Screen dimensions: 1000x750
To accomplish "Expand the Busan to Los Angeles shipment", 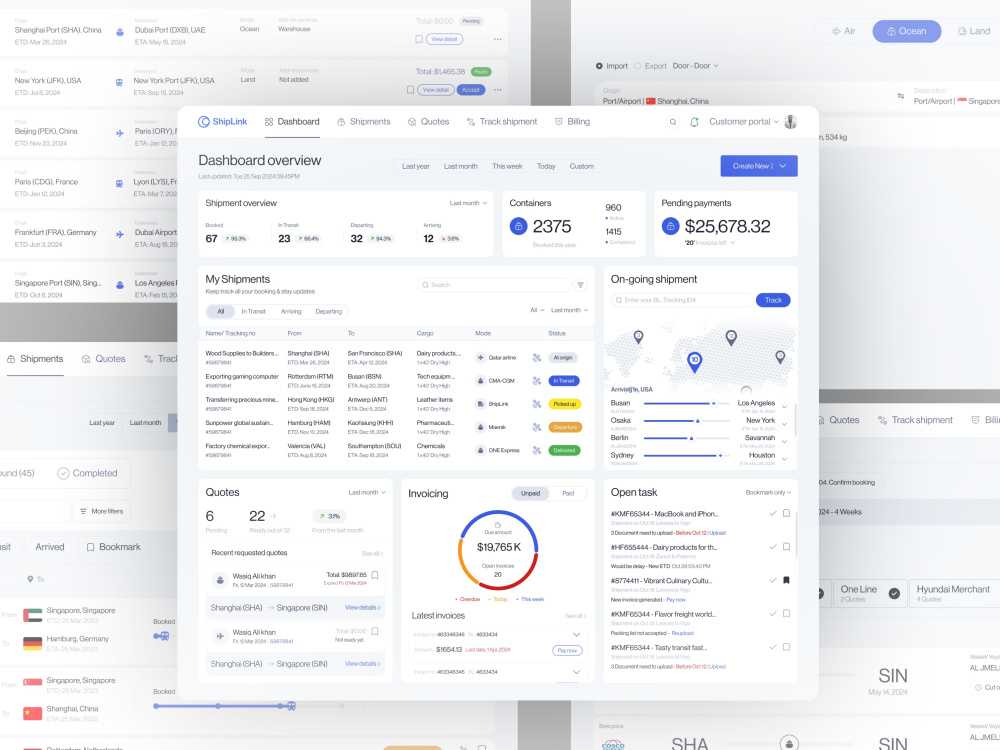I will (784, 407).
